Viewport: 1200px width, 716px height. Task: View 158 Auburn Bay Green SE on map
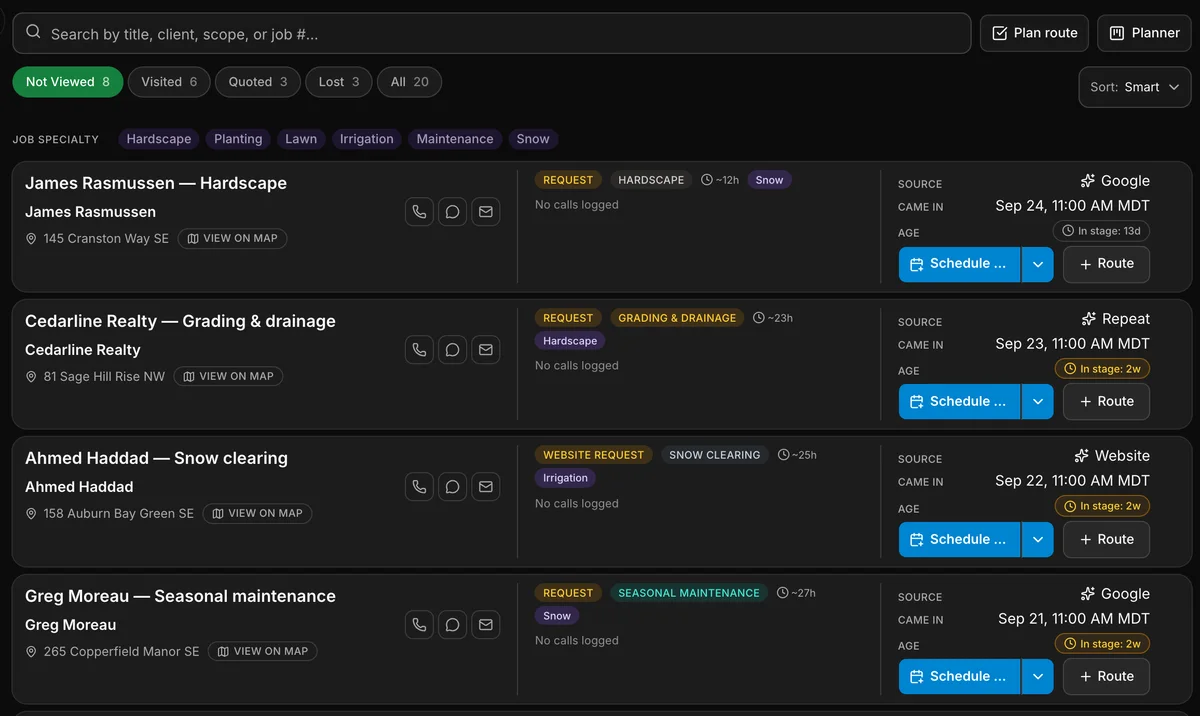coord(258,514)
